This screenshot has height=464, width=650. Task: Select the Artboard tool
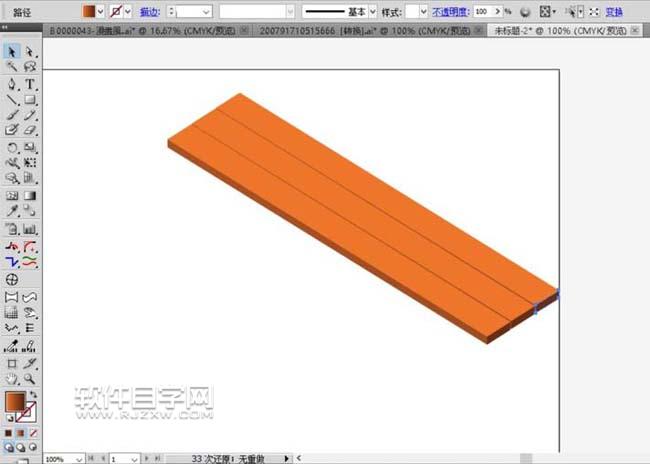point(12,363)
